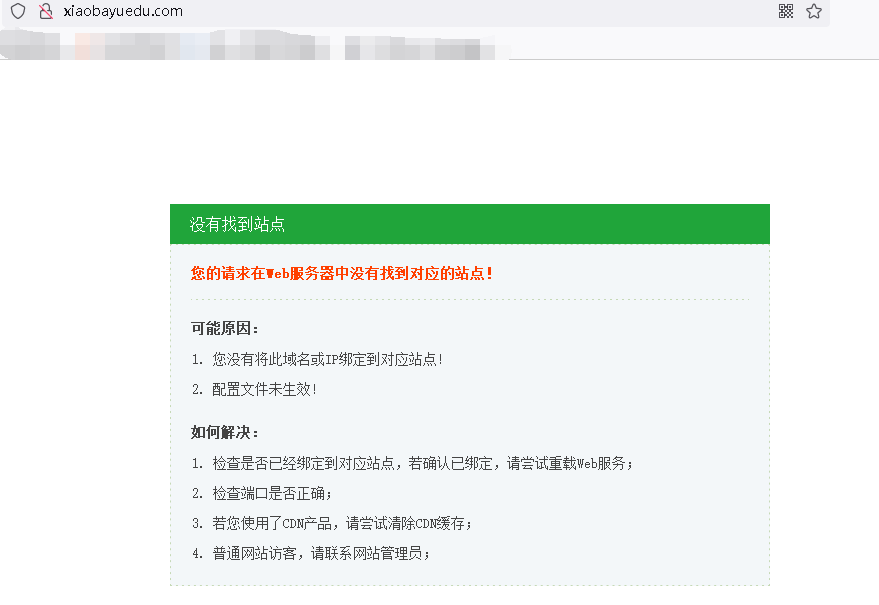The width and height of the screenshot is (879, 605).
Task: Click the solution about 重载Web服务
Action: point(422,464)
